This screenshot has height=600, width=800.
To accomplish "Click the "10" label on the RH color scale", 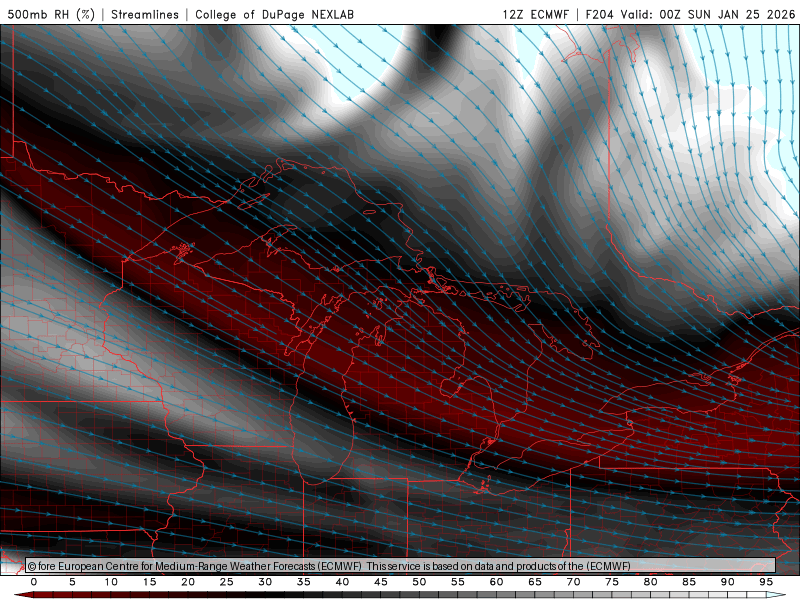I will (x=111, y=582).
